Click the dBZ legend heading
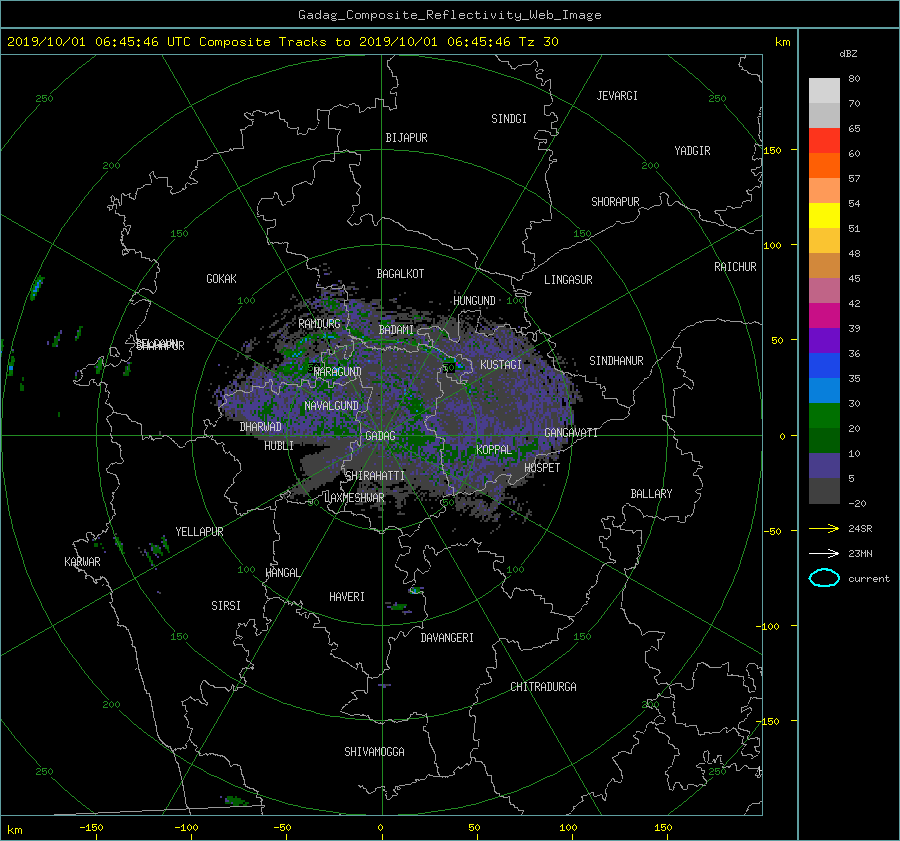Viewport: 900px width, 841px height. pyautogui.click(x=848, y=54)
